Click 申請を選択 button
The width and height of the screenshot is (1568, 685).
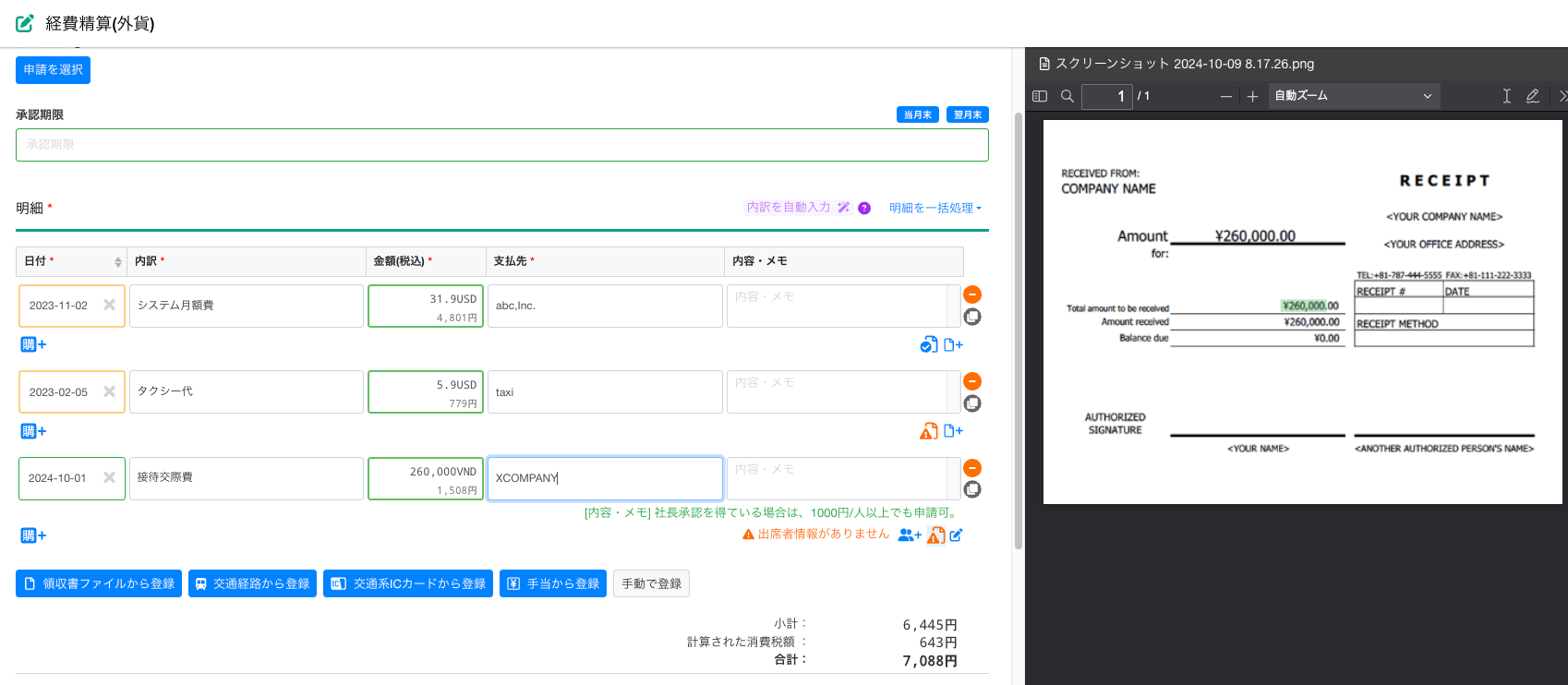pos(53,70)
